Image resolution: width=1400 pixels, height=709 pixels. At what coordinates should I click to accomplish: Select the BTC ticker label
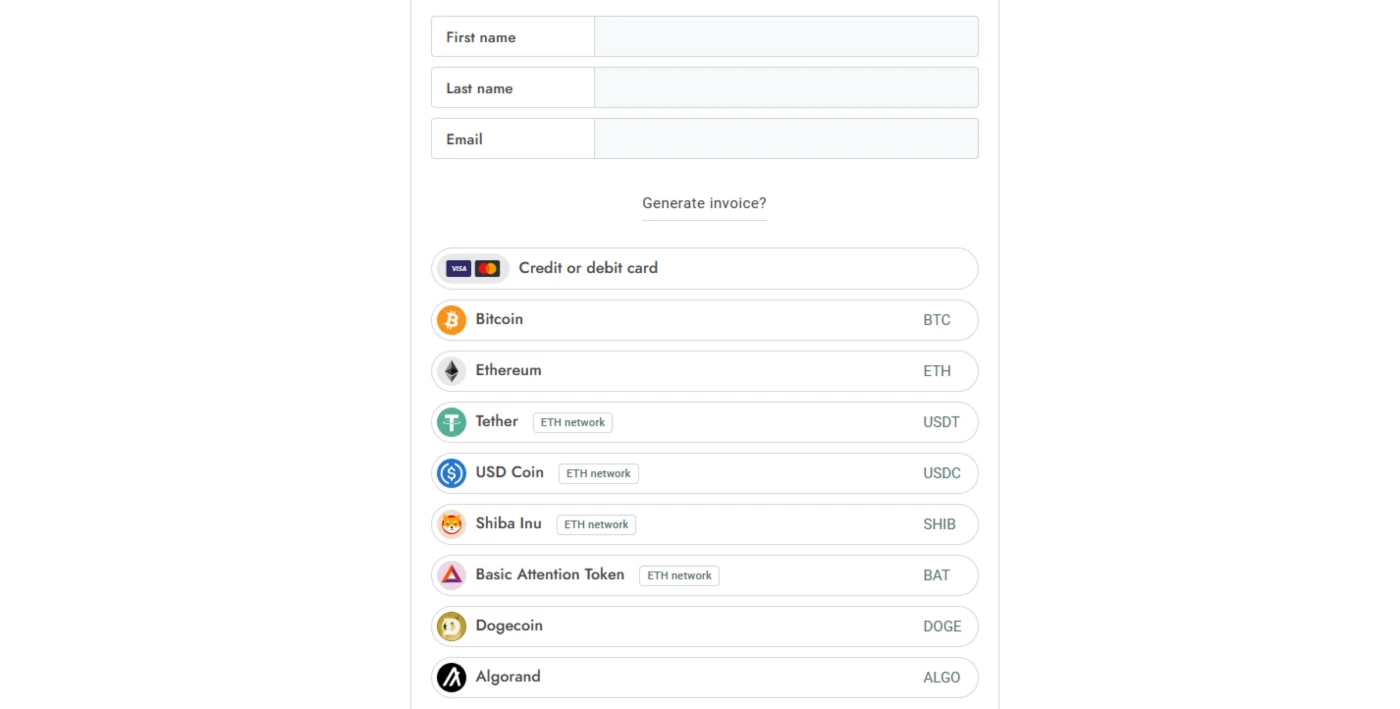tap(937, 320)
